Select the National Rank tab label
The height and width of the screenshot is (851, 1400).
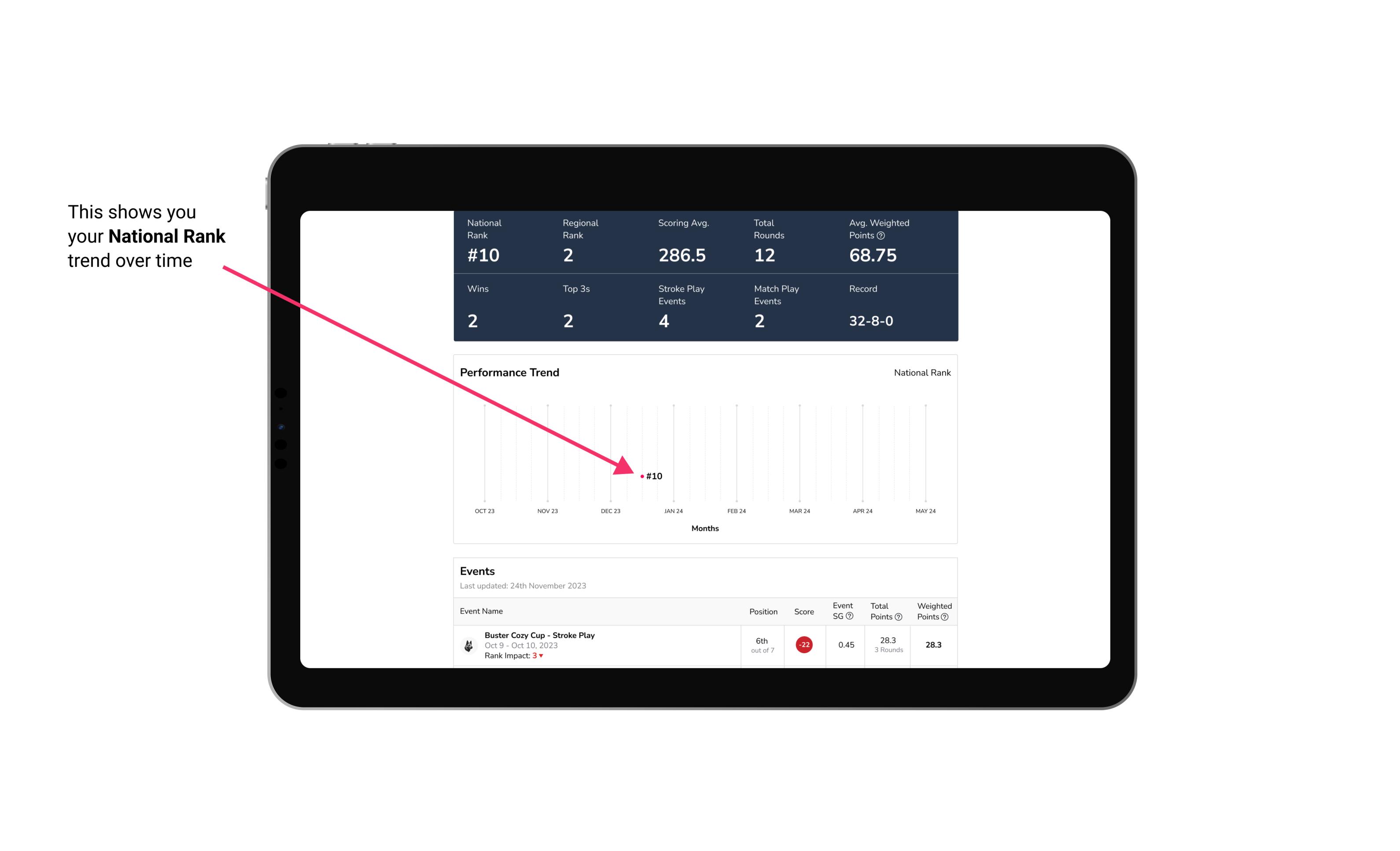[921, 372]
